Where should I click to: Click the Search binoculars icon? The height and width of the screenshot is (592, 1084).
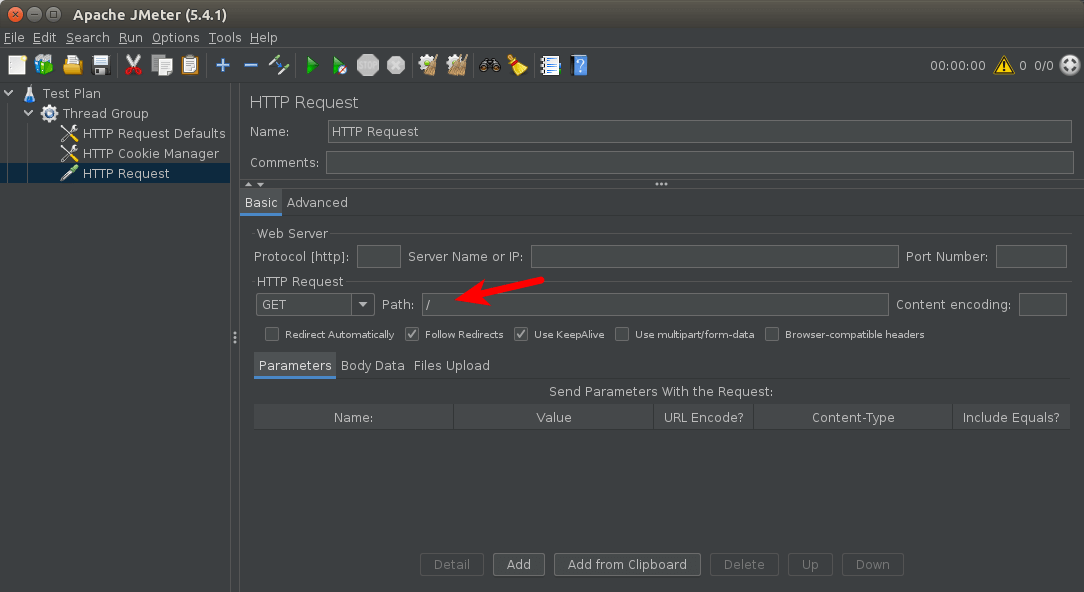[489, 65]
